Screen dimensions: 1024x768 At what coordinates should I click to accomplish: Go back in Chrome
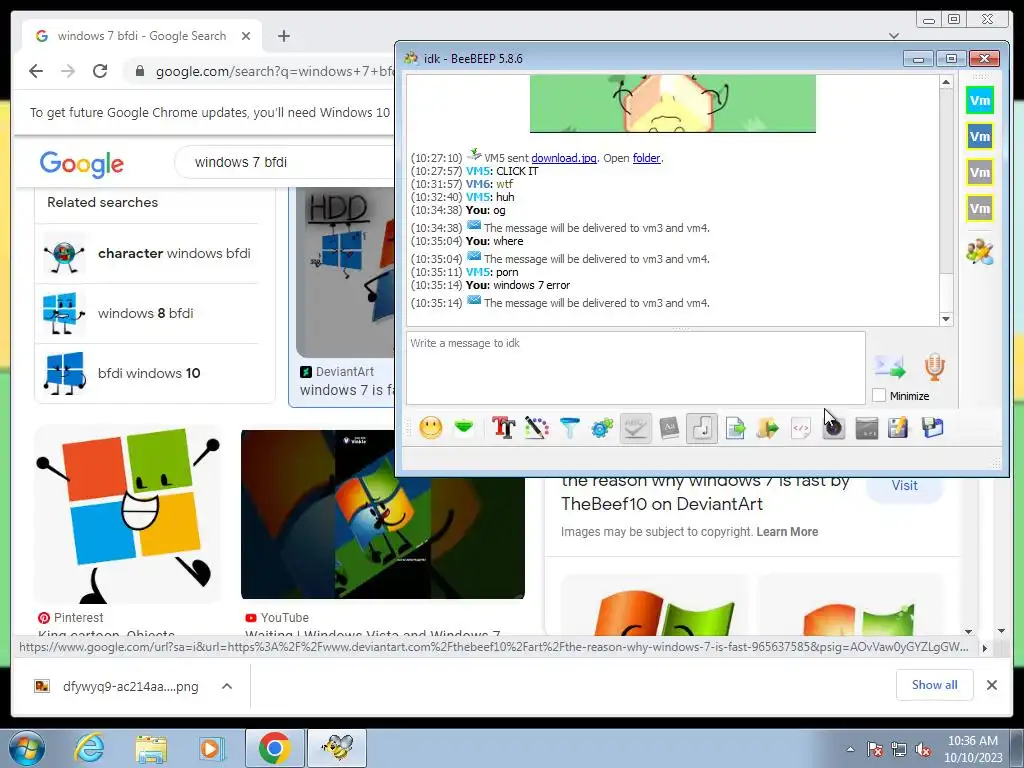[x=36, y=71]
